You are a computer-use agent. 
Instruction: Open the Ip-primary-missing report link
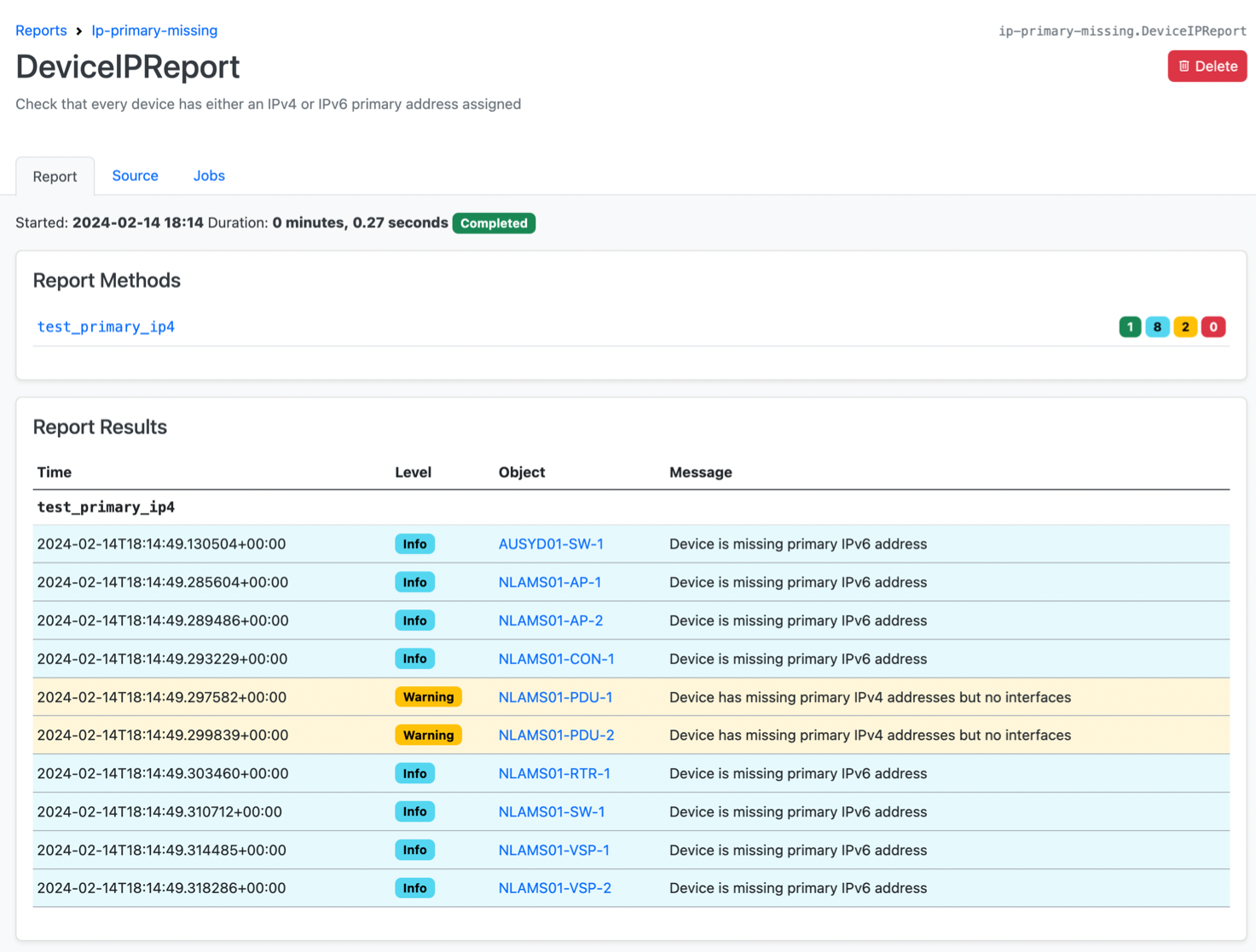pyautogui.click(x=154, y=30)
